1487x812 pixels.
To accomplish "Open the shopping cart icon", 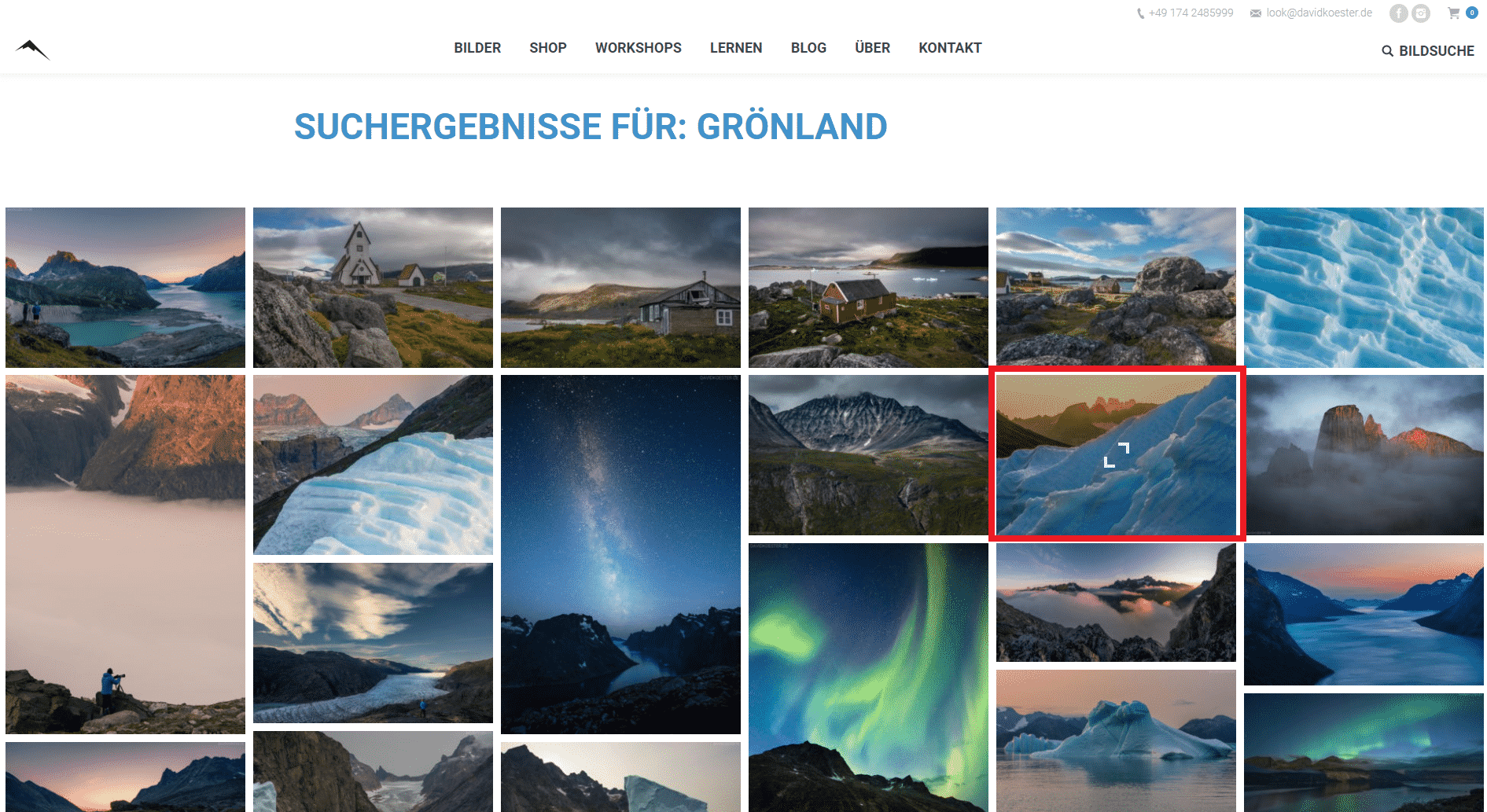I will 1454,13.
